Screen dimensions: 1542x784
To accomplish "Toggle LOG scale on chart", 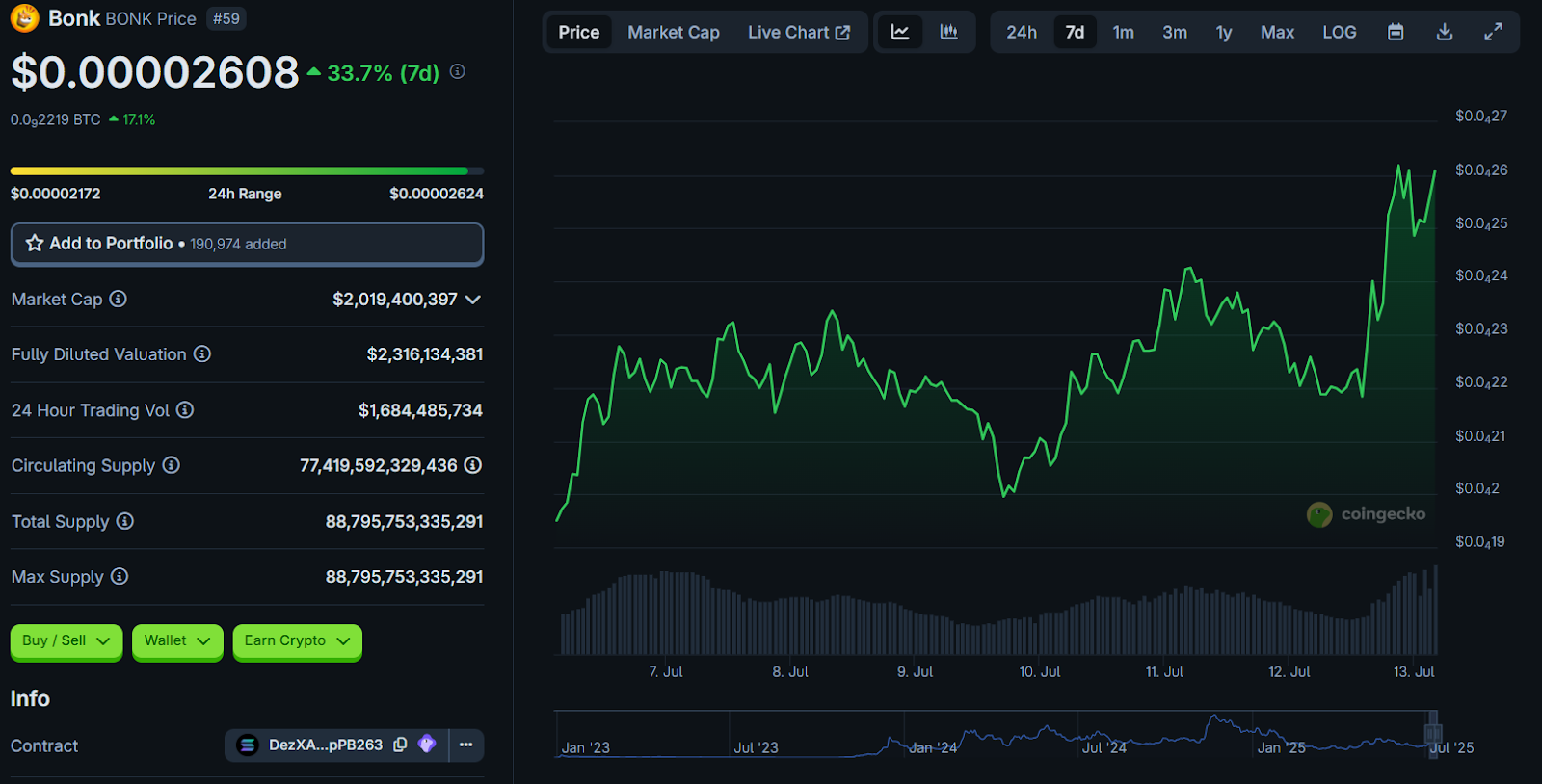I will pos(1339,32).
